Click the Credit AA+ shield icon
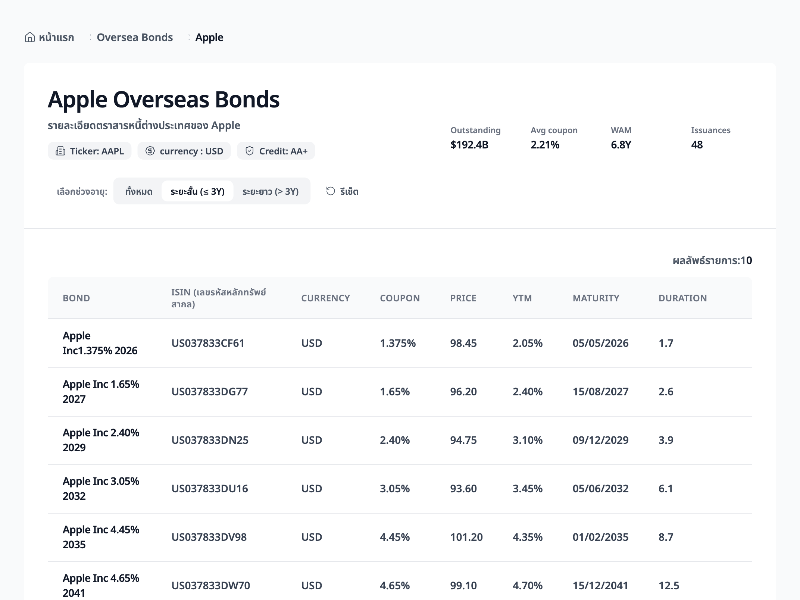800x600 pixels. coord(249,151)
